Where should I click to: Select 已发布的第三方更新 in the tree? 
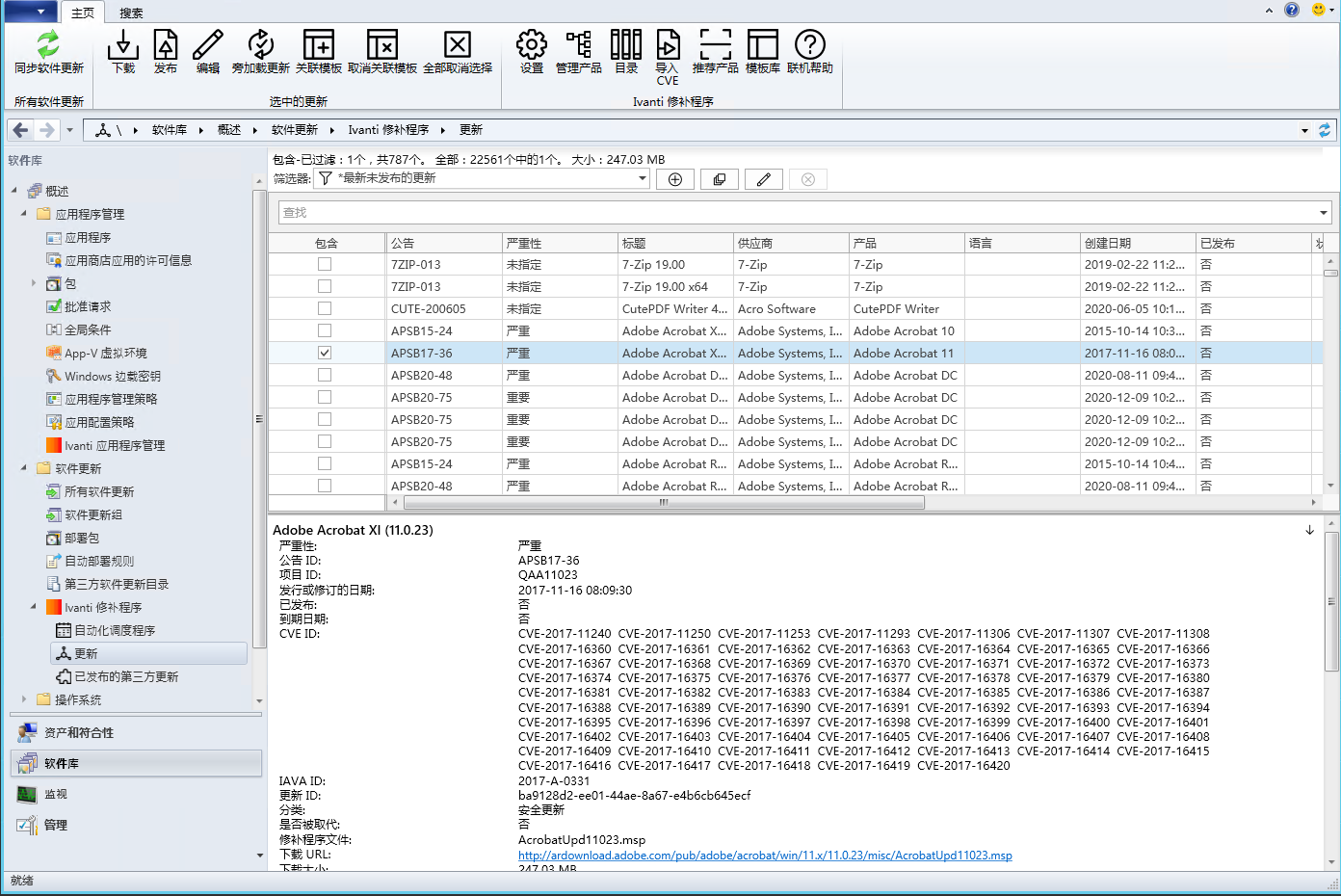coord(126,676)
